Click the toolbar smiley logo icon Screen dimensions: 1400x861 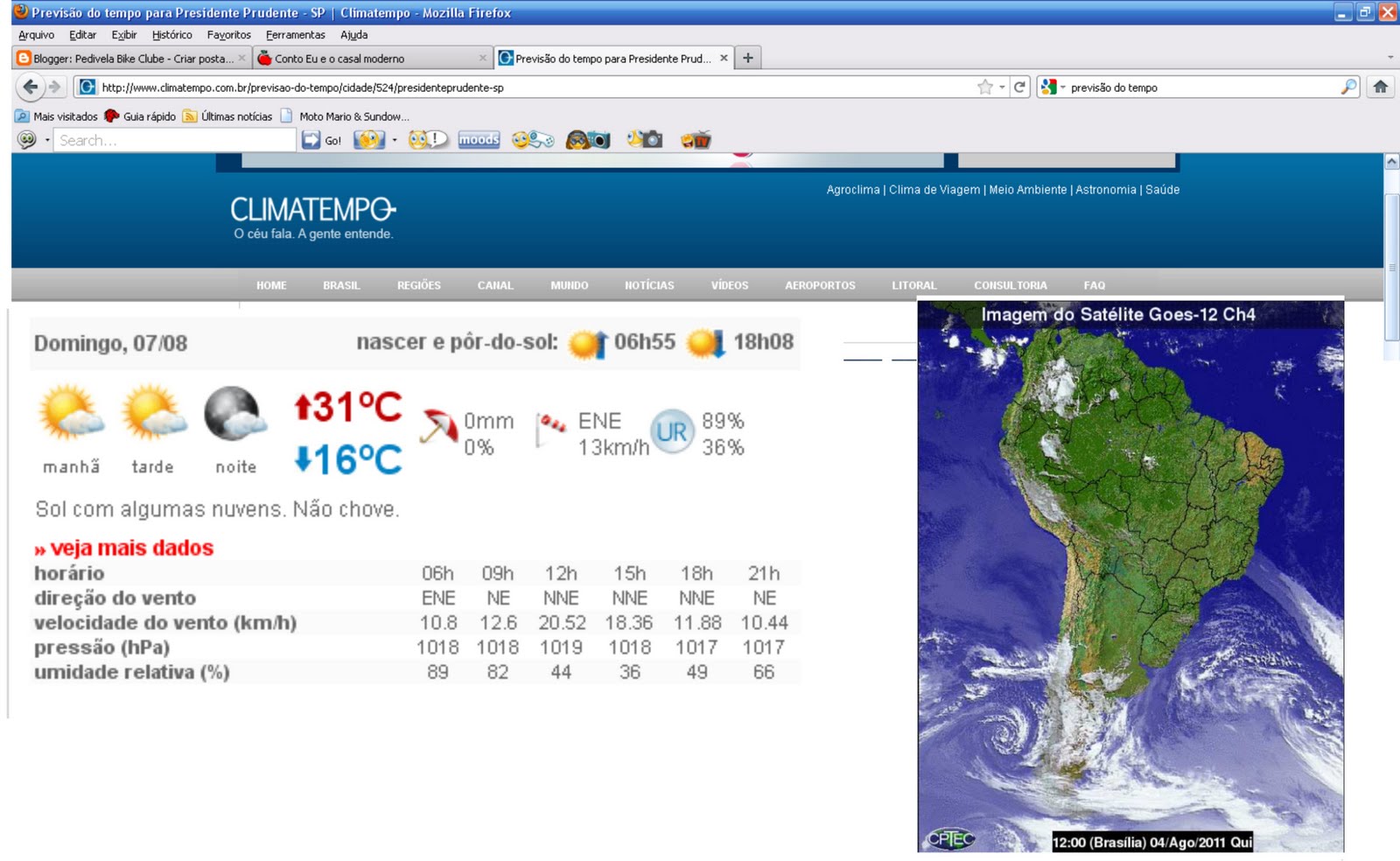pos(27,140)
